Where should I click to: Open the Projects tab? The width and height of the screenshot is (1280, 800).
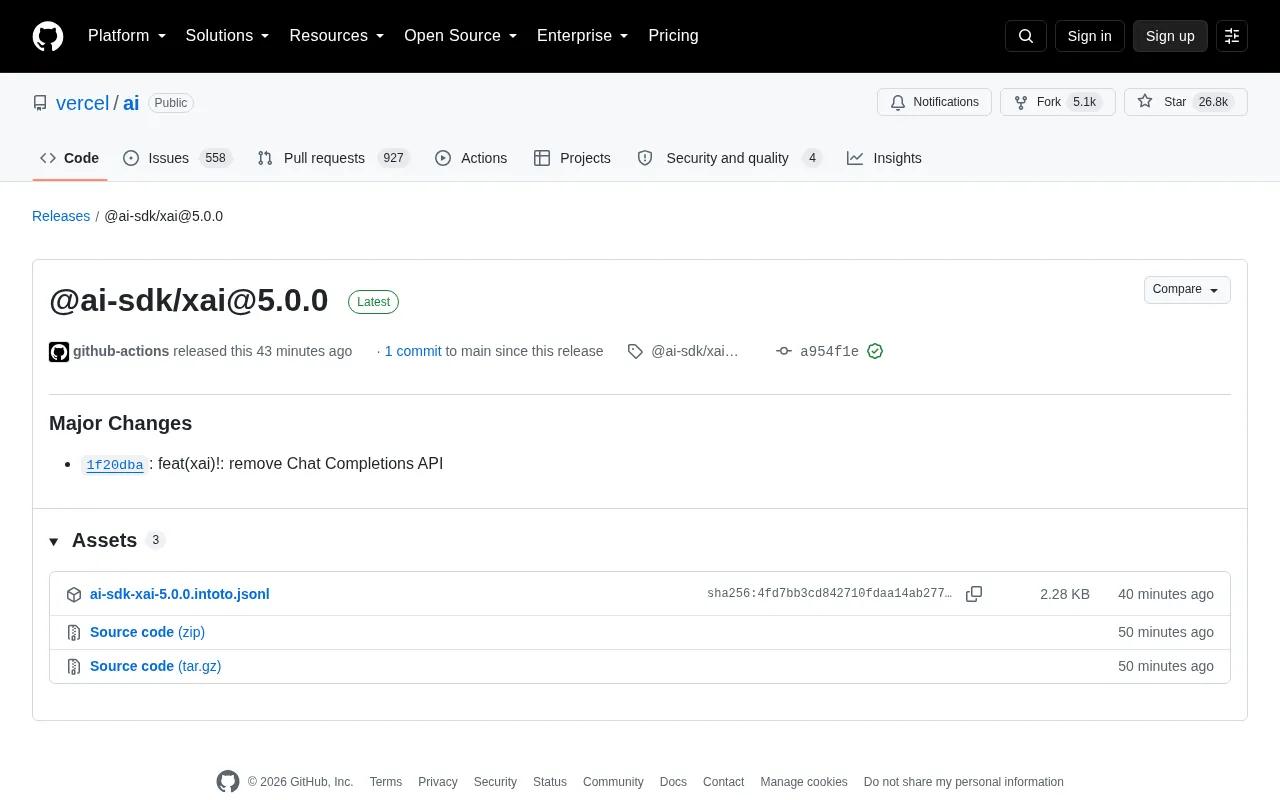(x=572, y=158)
